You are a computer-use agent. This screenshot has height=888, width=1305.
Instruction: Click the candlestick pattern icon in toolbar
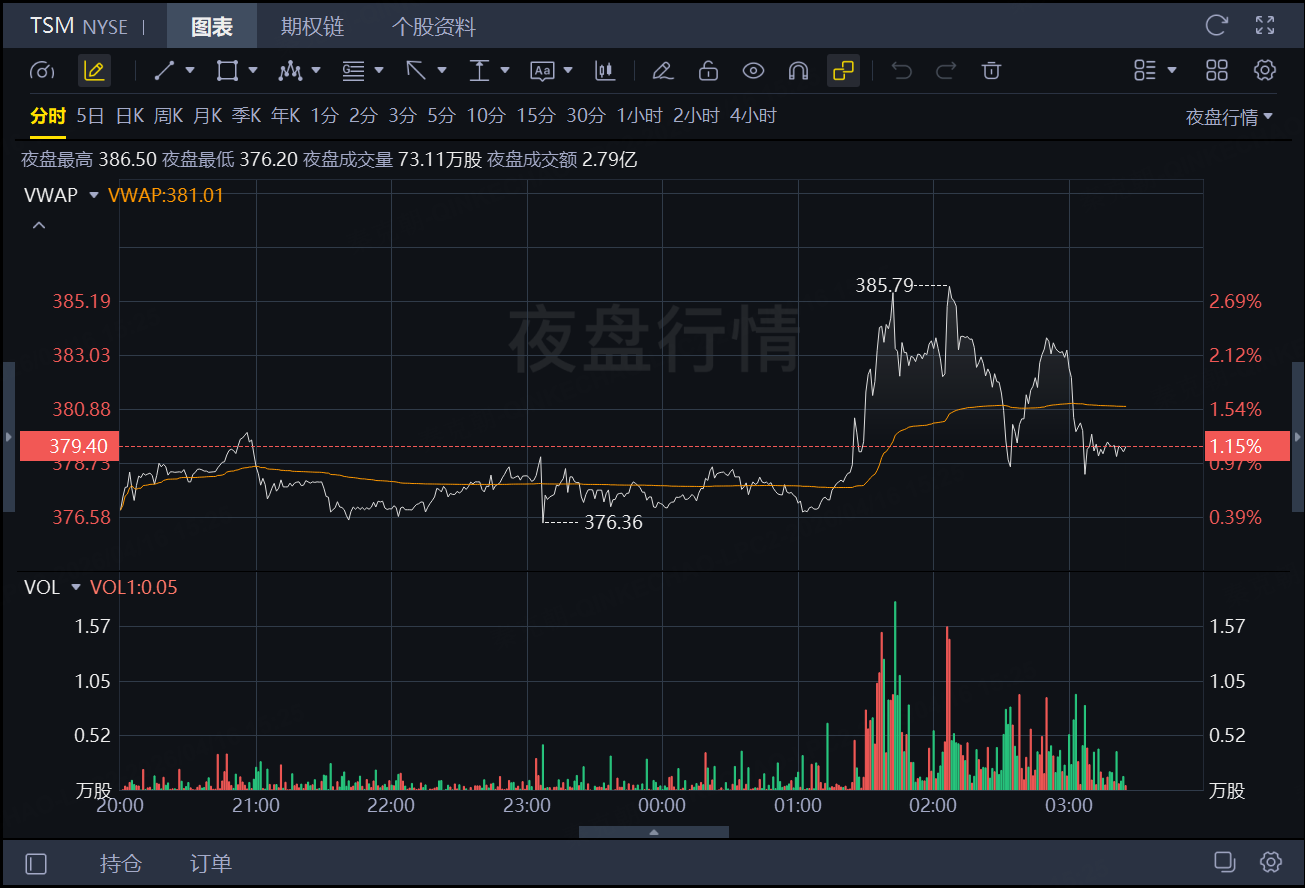604,71
